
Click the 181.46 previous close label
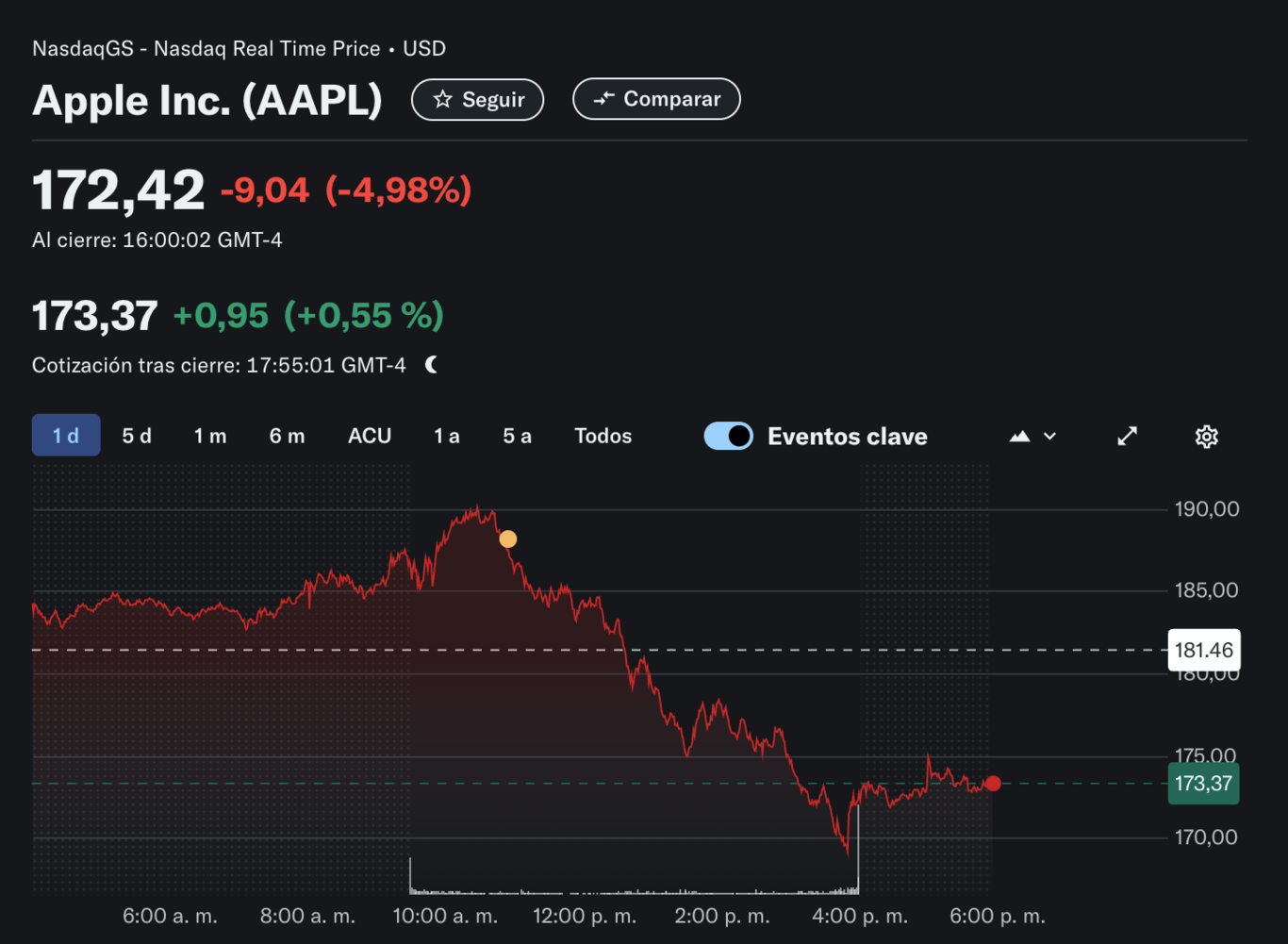[x=1203, y=650]
